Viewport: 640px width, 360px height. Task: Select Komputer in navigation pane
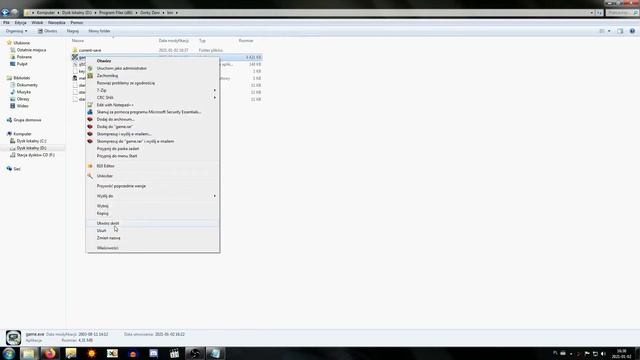pos(22,134)
